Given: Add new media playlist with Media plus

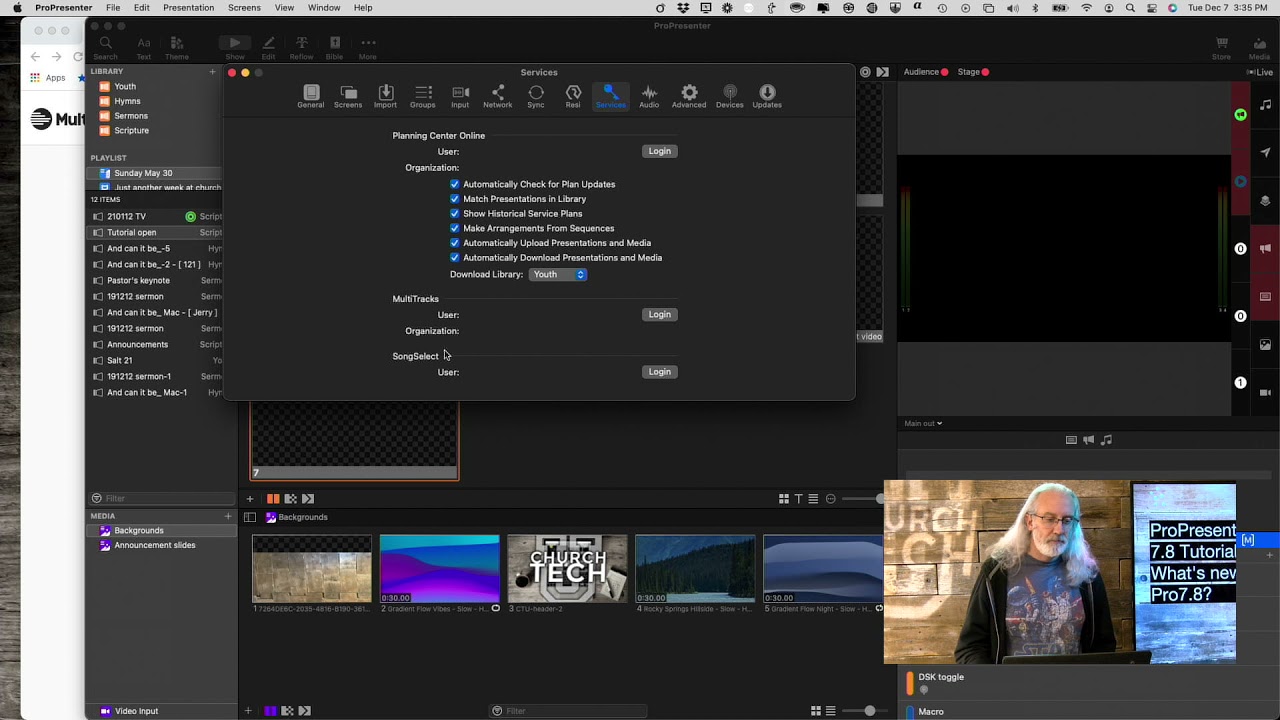Looking at the screenshot, I should (228, 516).
